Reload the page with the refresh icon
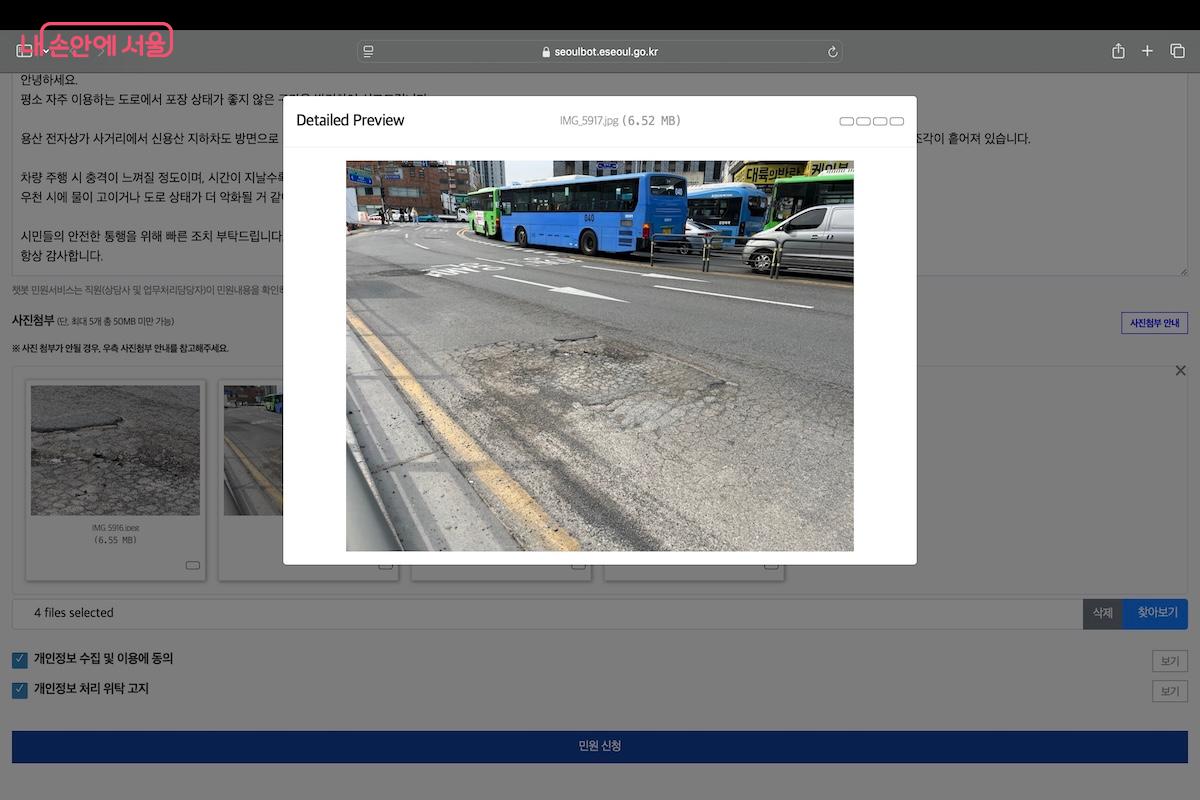The width and height of the screenshot is (1200, 800). 832,52
